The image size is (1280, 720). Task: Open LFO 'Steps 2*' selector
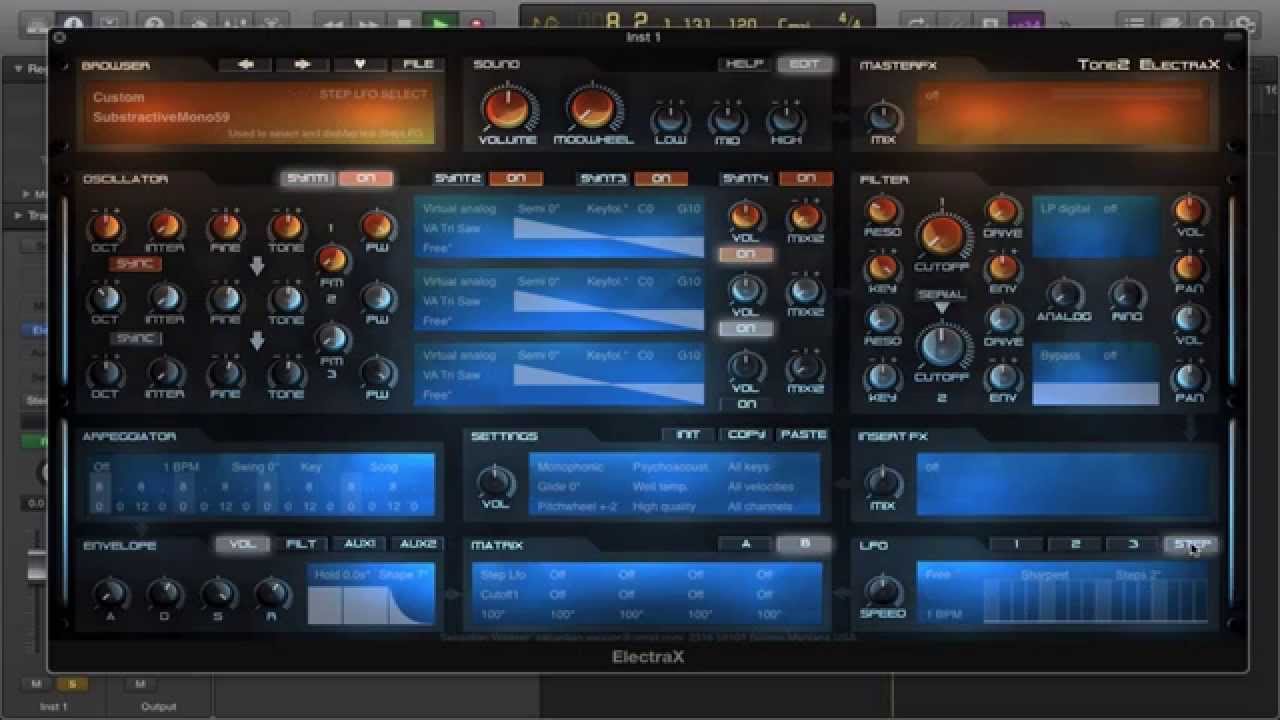click(1138, 575)
